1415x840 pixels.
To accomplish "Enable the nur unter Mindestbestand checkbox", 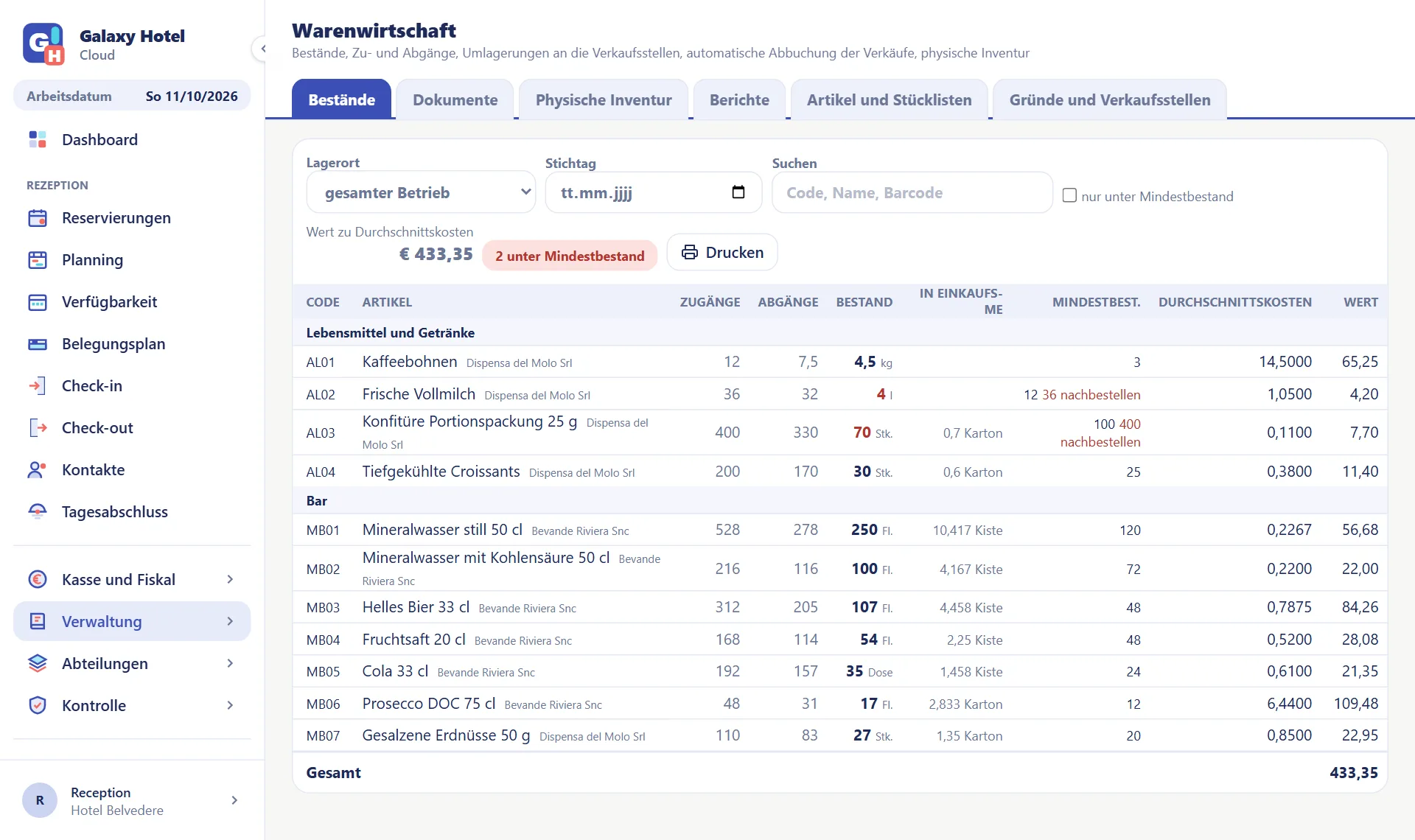I will [1069, 195].
